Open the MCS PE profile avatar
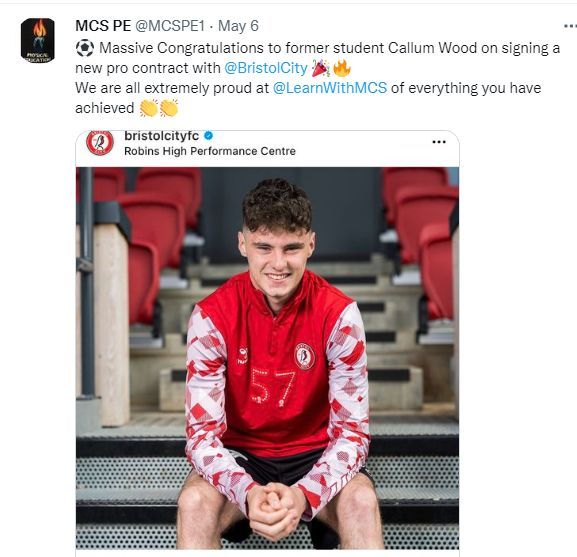Screen dimensions: 577x557 click(x=38, y=40)
